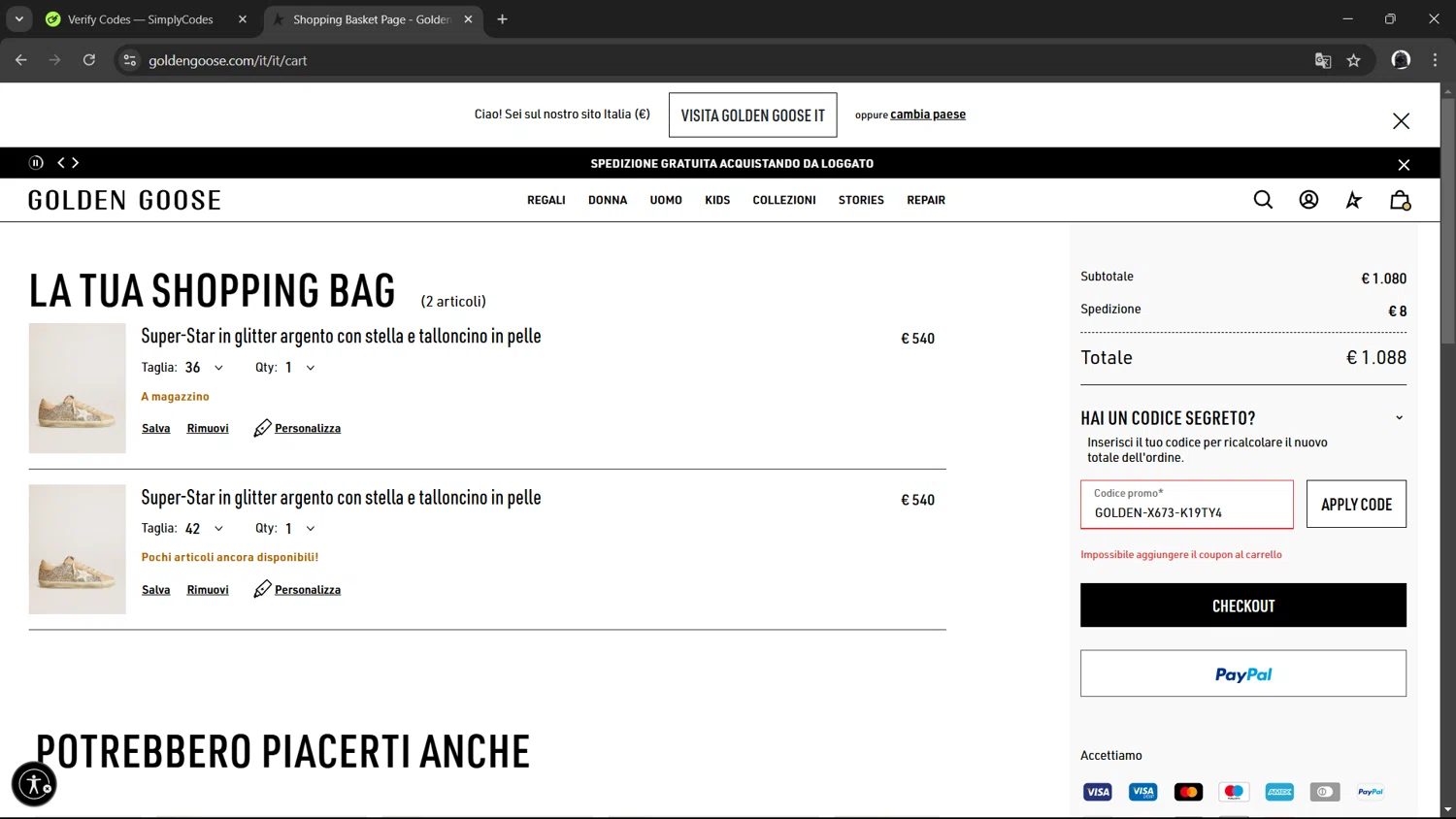The width and height of the screenshot is (1456, 819).
Task: Click the page vertical scrollbar thumb
Action: coord(1447,220)
